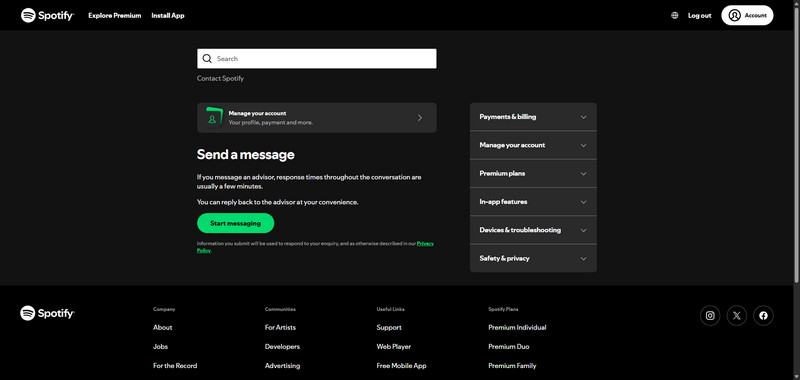Open Spotify's Facebook page
The width and height of the screenshot is (800, 380).
click(x=763, y=316)
